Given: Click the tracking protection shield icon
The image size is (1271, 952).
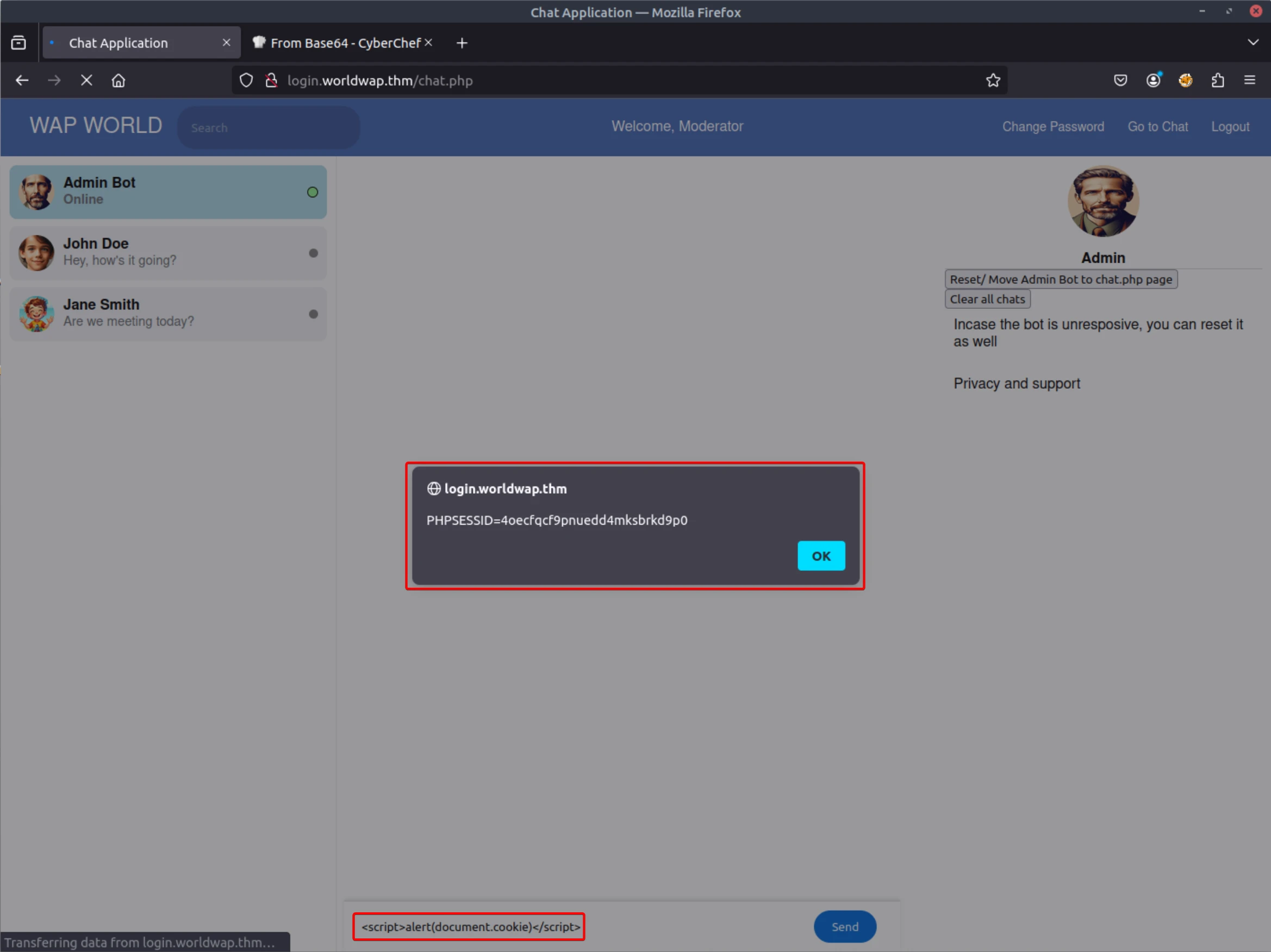Looking at the screenshot, I should point(246,80).
